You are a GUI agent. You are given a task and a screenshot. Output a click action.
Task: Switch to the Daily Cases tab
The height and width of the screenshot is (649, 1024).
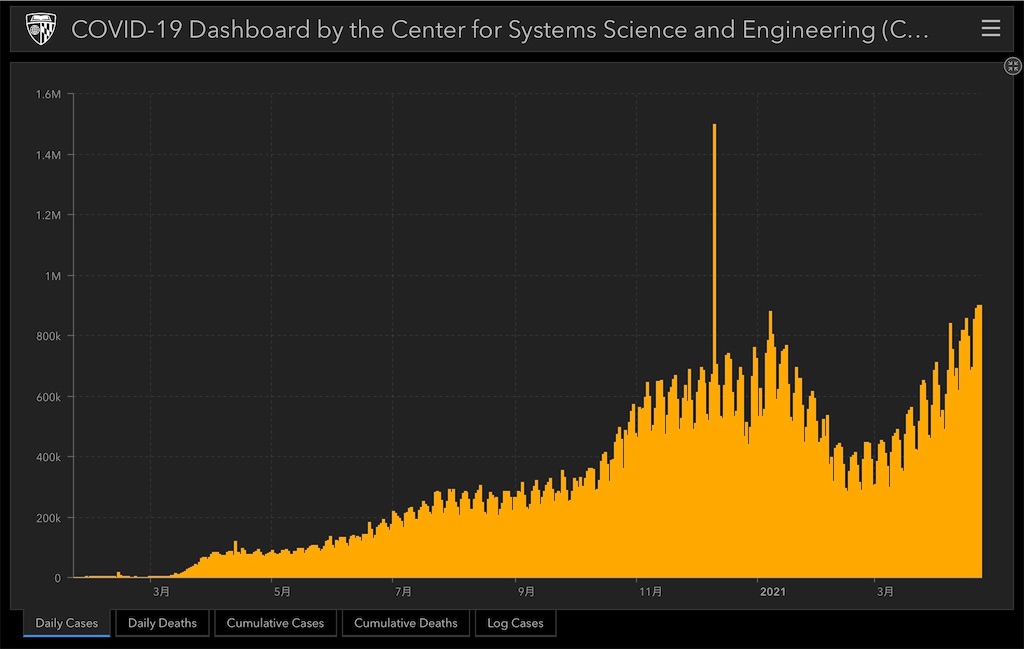(67, 623)
